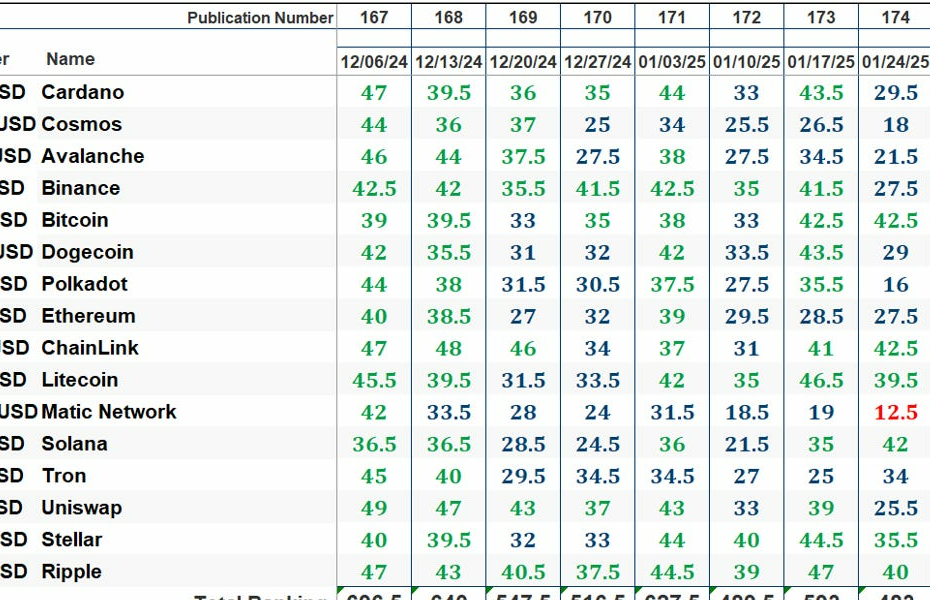Click Cardano's 29.5 value under 01/24/25
The image size is (930, 600).
pyautogui.click(x=896, y=92)
